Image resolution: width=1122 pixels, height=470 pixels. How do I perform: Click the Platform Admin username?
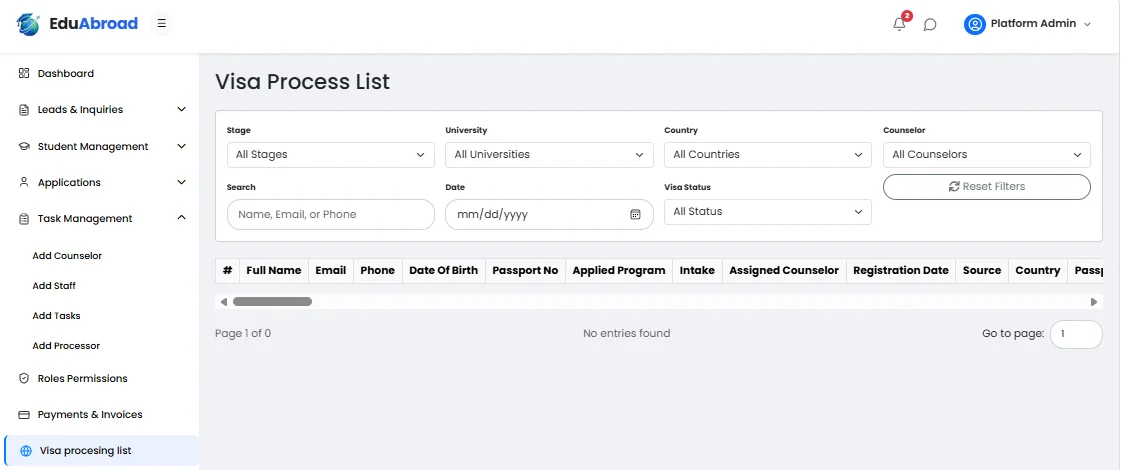[x=1033, y=24]
